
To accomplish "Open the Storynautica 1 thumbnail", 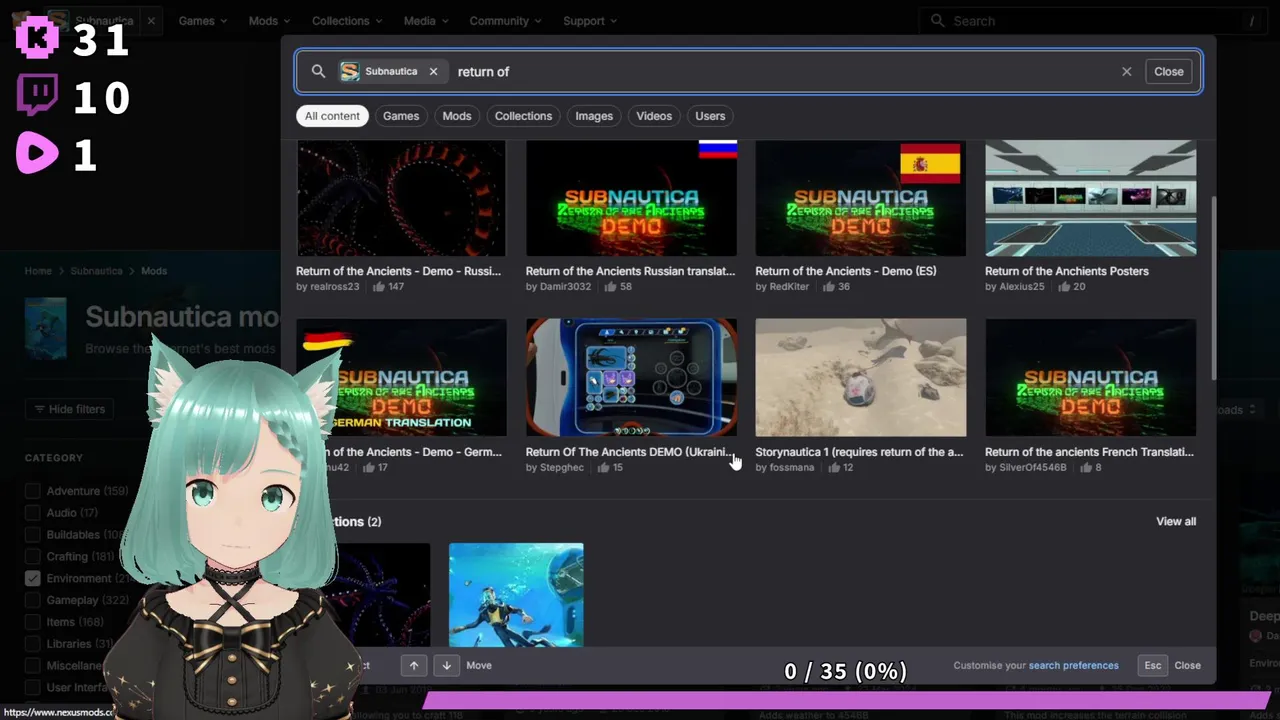I will pyautogui.click(x=860, y=377).
